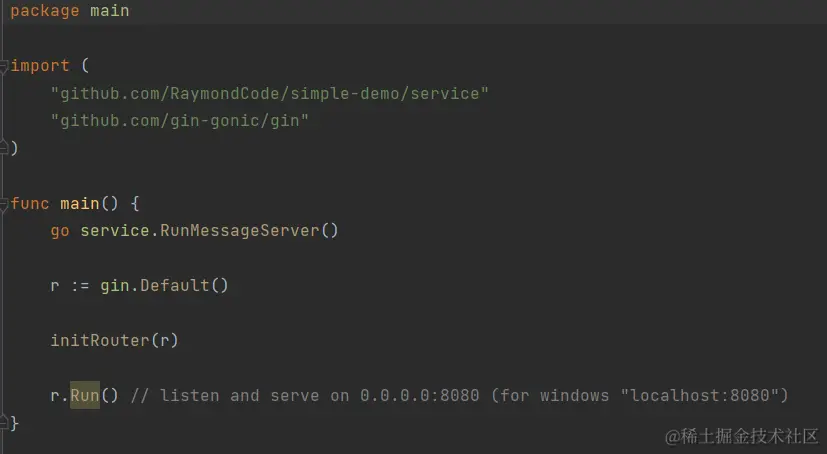Screen dimensions: 827x454
Task: Click the service identifier before RunMessageServer
Action: tap(114, 231)
